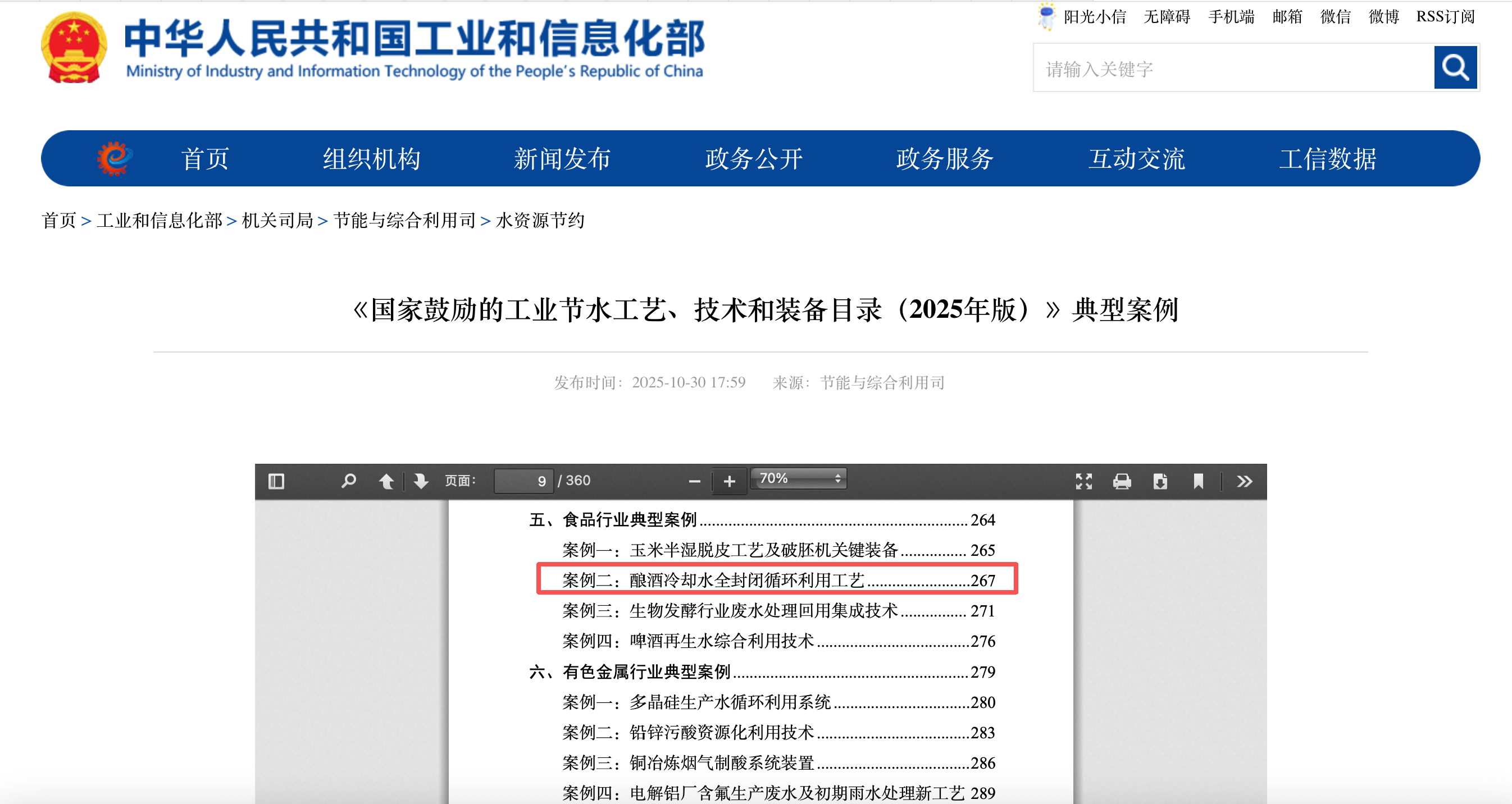Click the ministry Chinese name banner title

(x=415, y=39)
